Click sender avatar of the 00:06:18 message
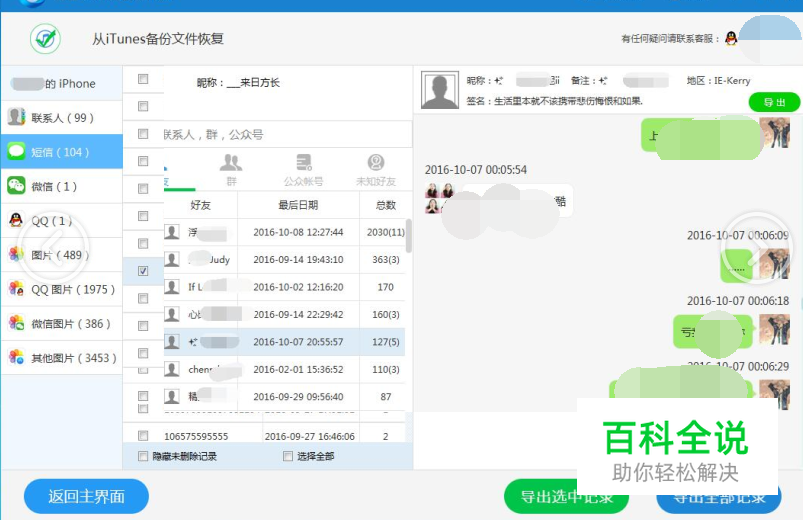803x520 pixels. (x=774, y=330)
